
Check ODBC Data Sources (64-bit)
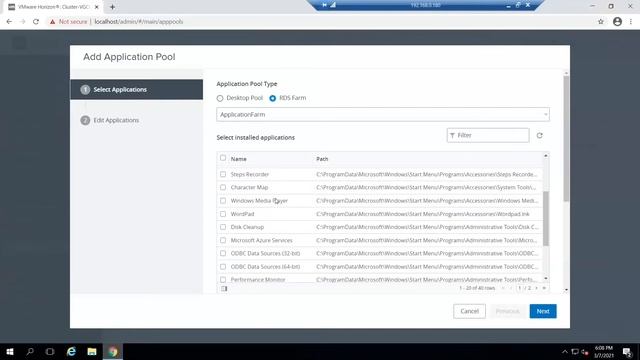(223, 267)
